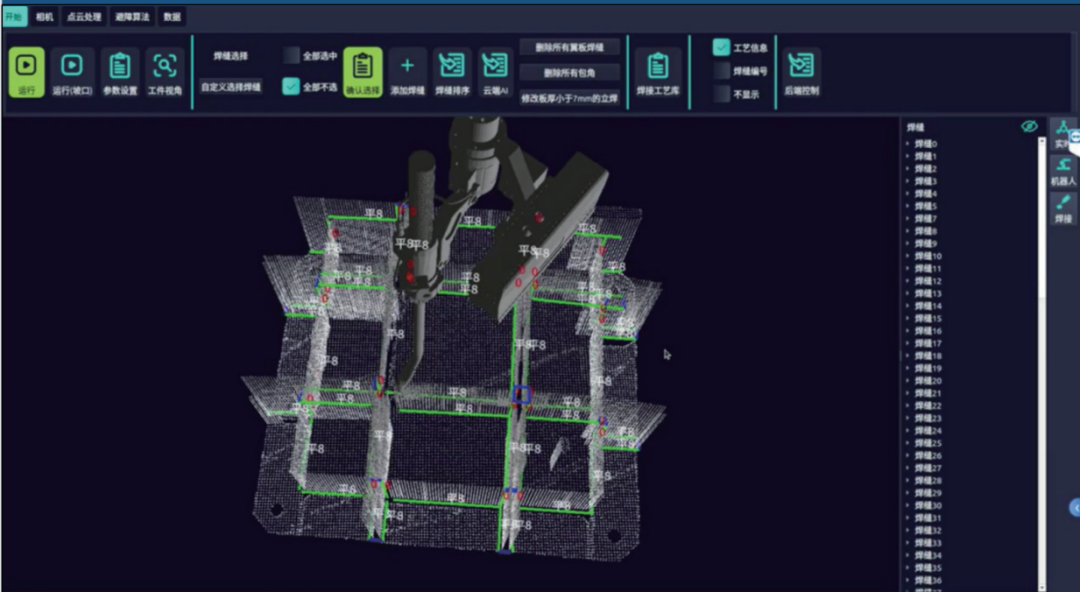Click the 删除所有包角 button
Viewport: 1080px width, 592px height.
pos(570,73)
